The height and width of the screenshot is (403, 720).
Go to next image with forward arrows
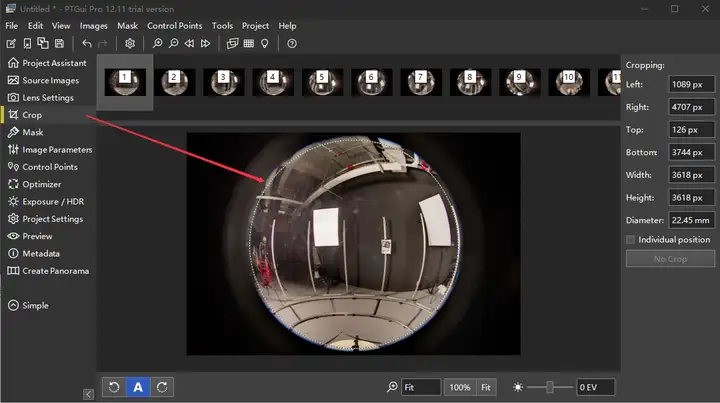click(205, 44)
